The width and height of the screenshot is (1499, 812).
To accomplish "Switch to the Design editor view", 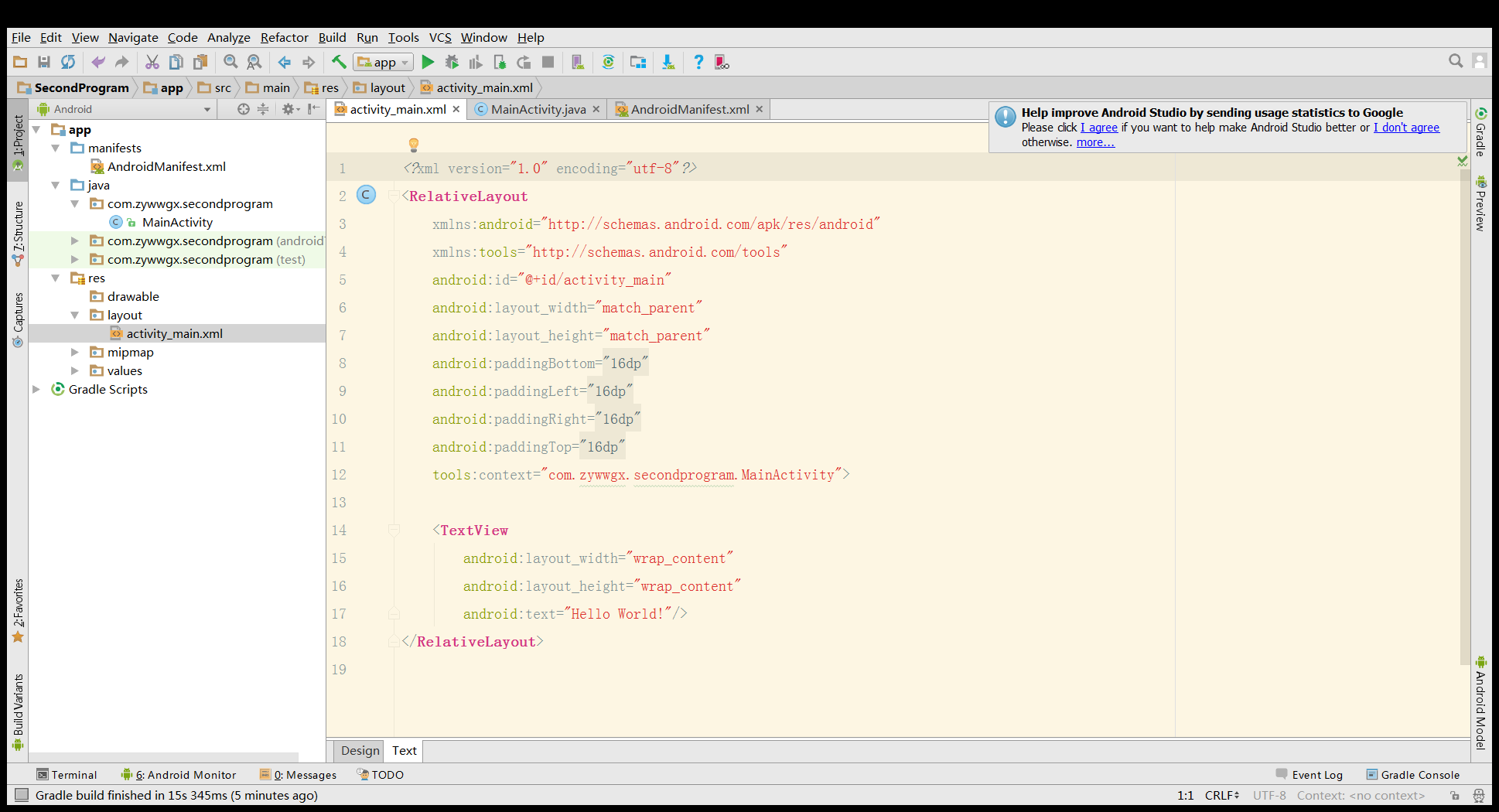I will pos(360,750).
